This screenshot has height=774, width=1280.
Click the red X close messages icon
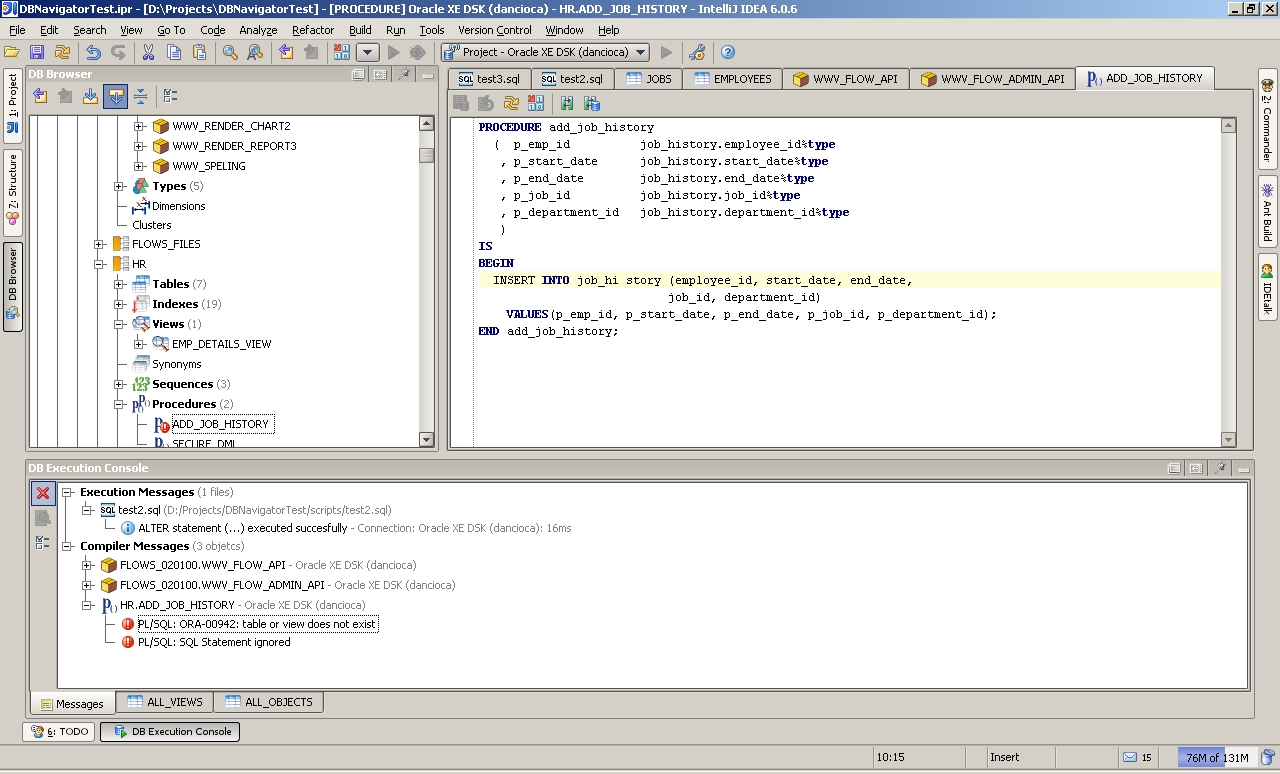pos(43,493)
